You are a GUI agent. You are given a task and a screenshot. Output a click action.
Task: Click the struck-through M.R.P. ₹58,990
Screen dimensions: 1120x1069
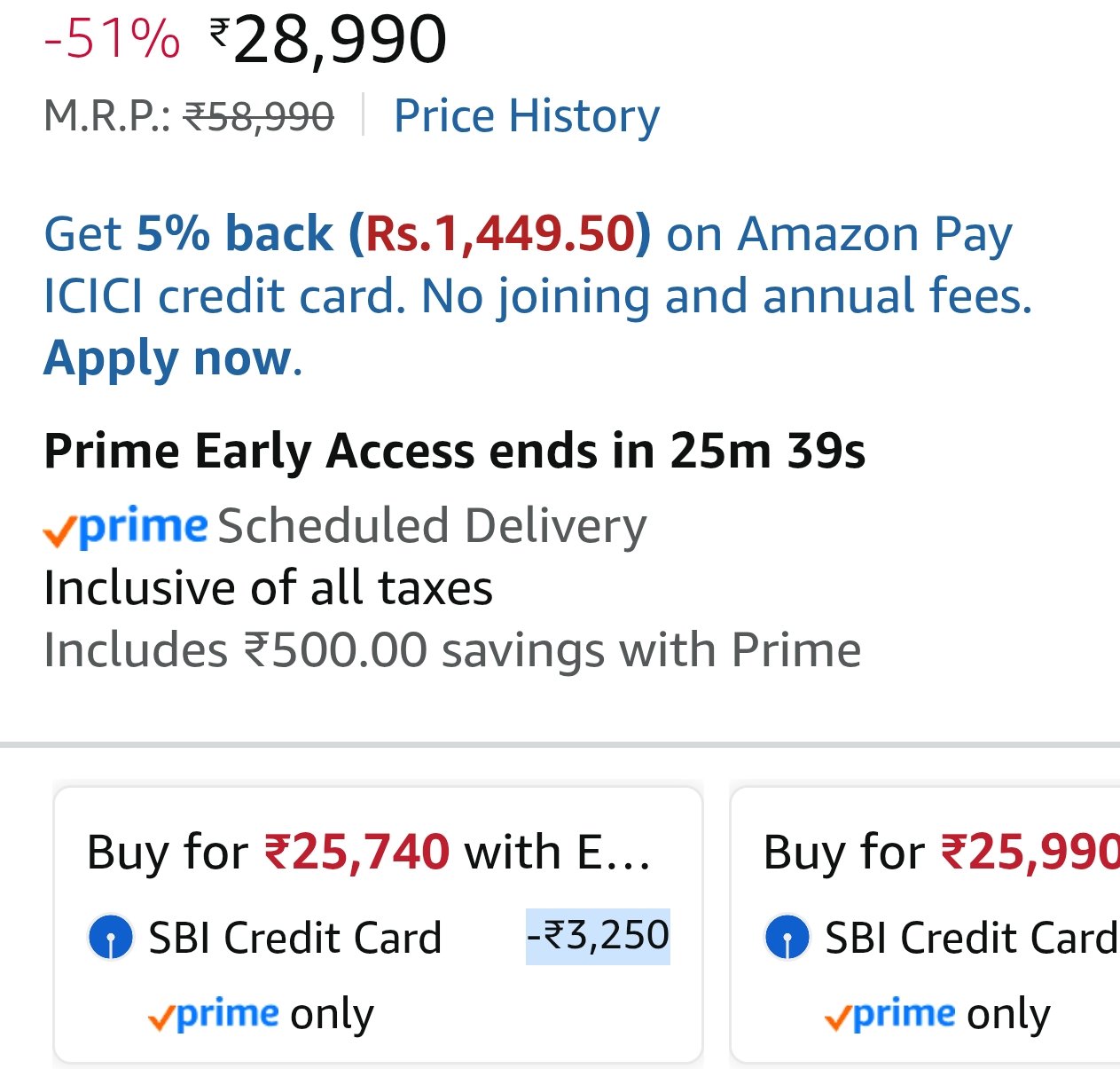click(x=258, y=116)
